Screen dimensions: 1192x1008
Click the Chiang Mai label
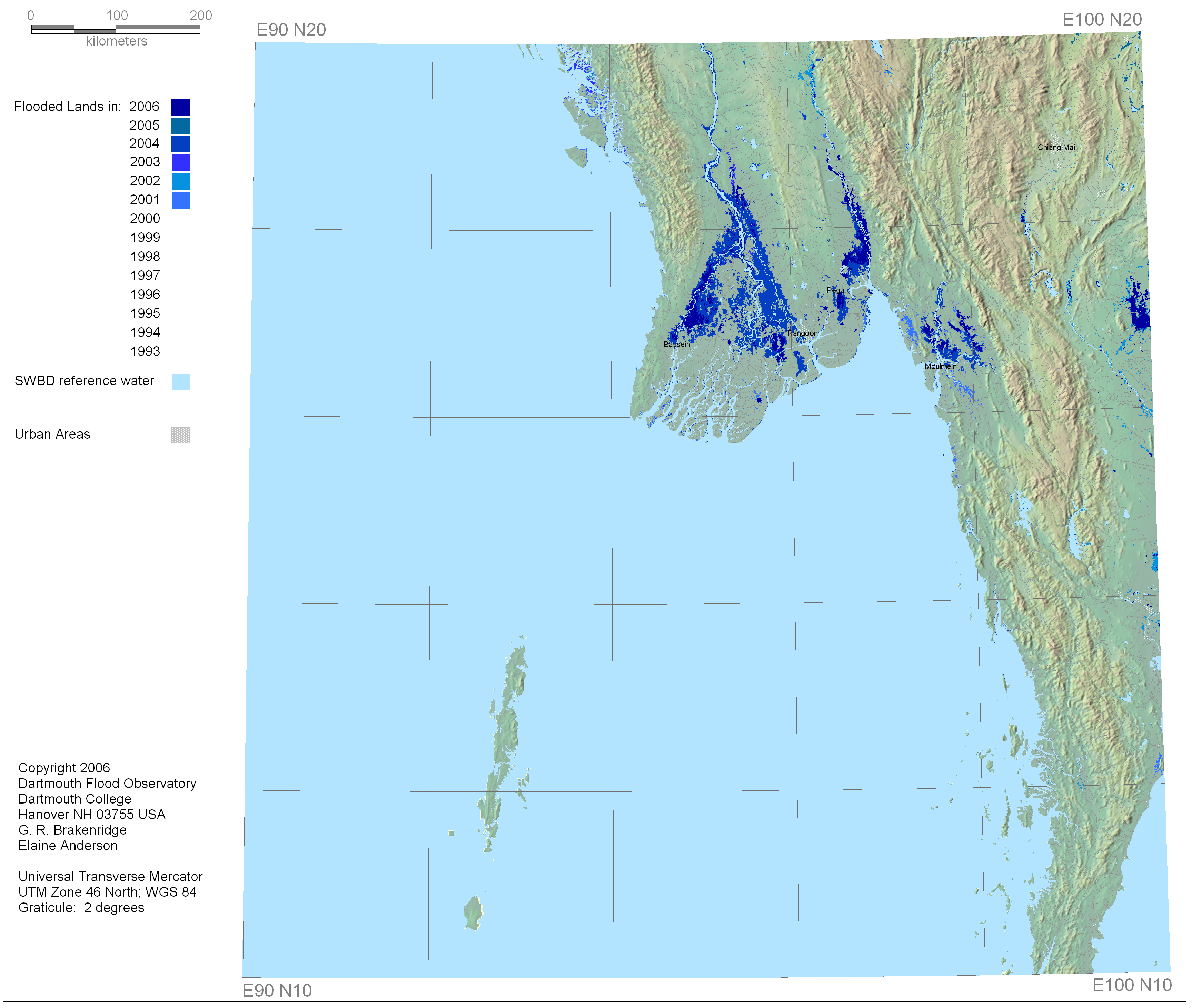[x=1056, y=148]
